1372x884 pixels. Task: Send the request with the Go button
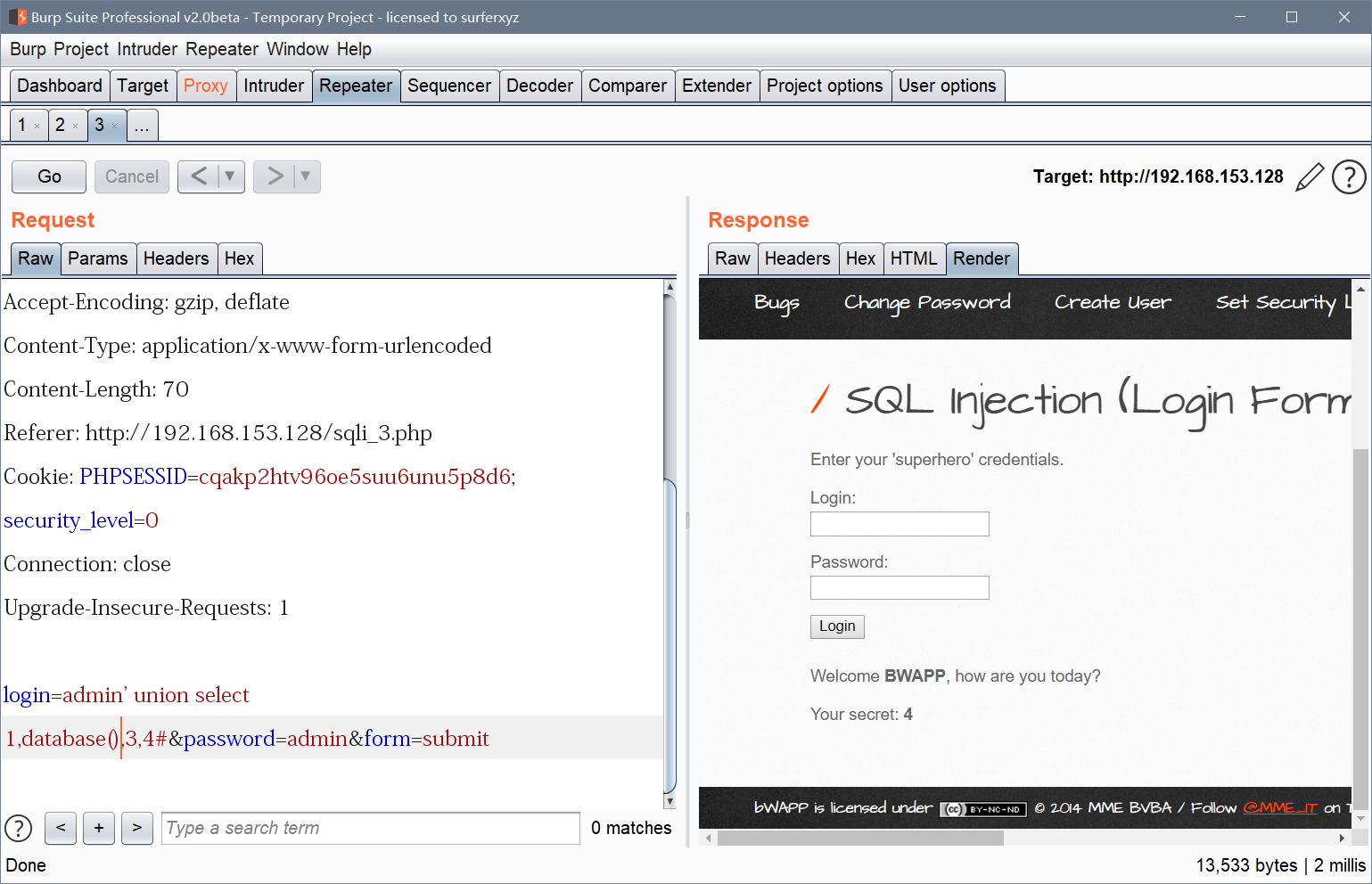click(49, 176)
